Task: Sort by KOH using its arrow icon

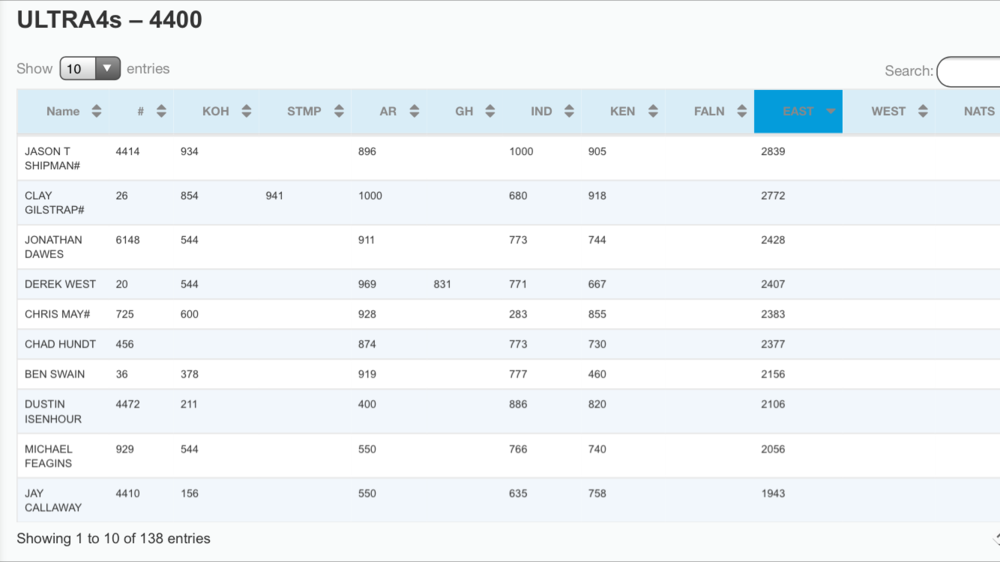Action: (x=246, y=112)
